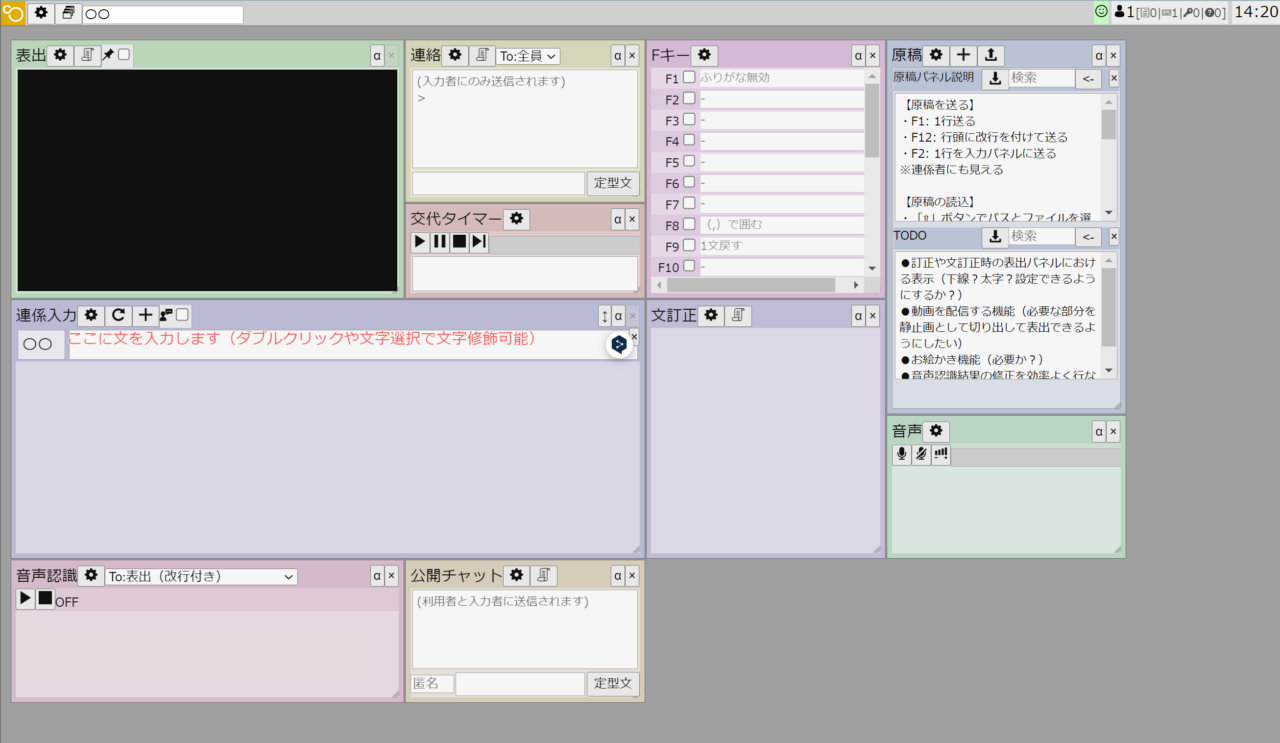Click the level meter icon in 音声 panel
This screenshot has height=743, width=1280.
(941, 455)
